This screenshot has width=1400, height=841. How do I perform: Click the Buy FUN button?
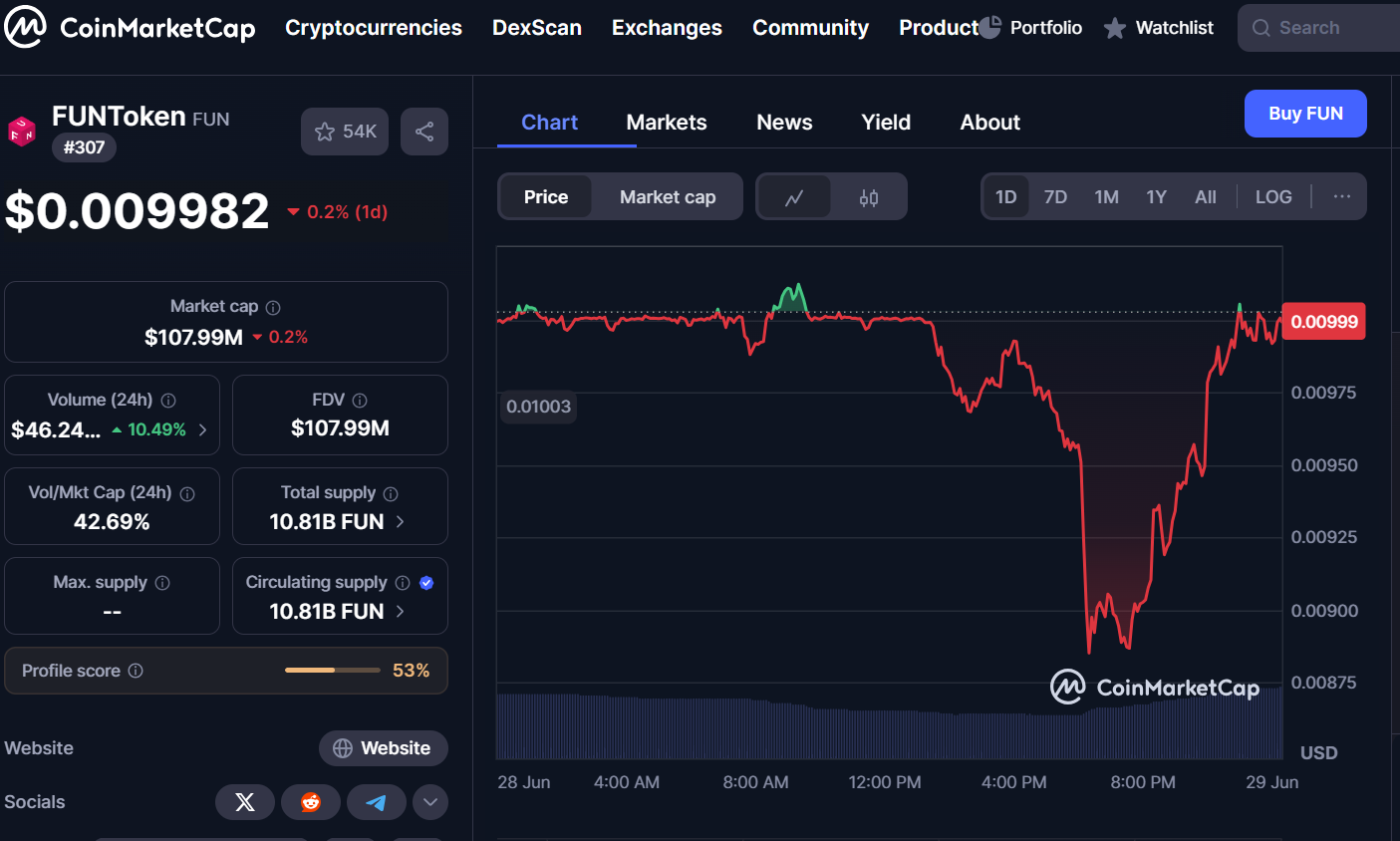(1305, 114)
